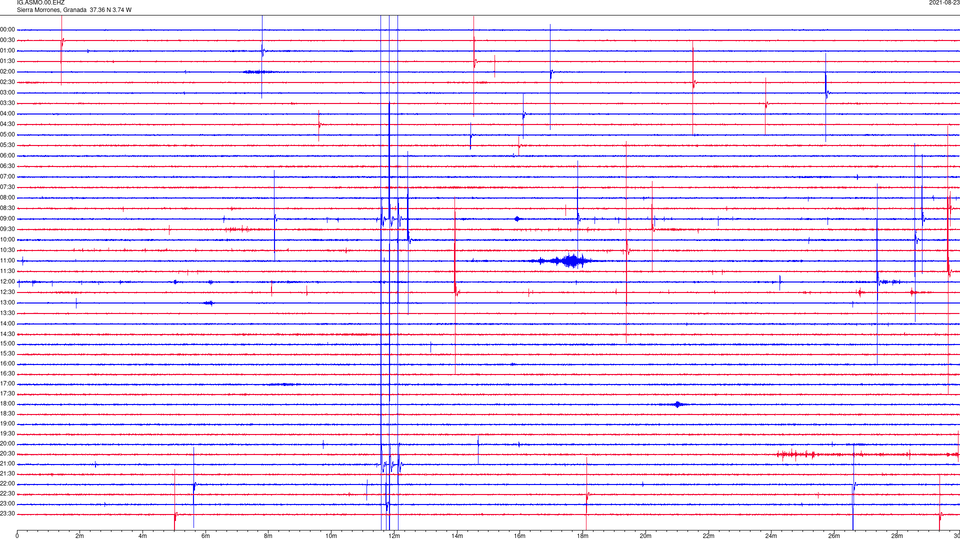
Task: Click the 08:30 trace label
Action: click(x=8, y=208)
